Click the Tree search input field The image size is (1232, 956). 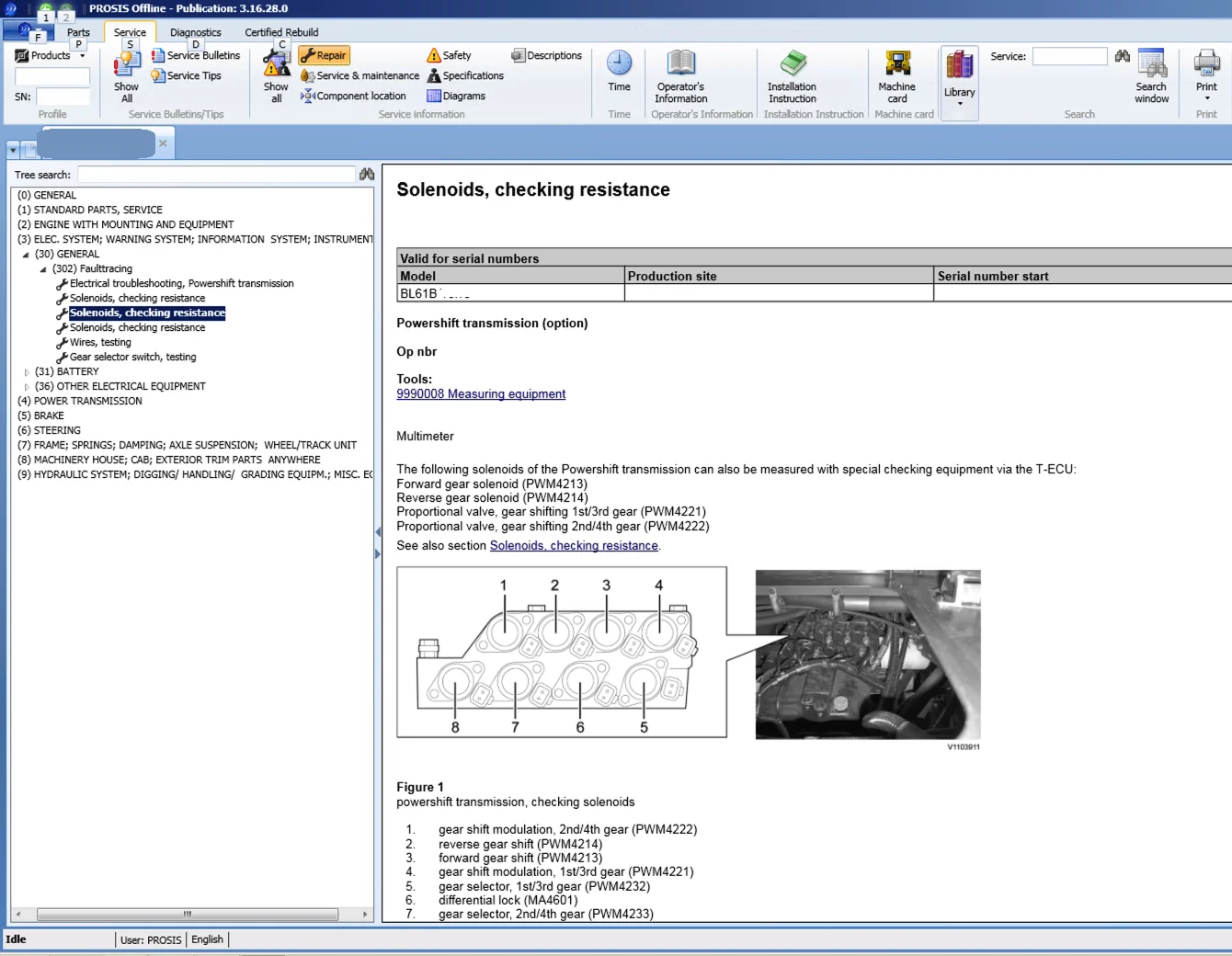[x=216, y=175]
